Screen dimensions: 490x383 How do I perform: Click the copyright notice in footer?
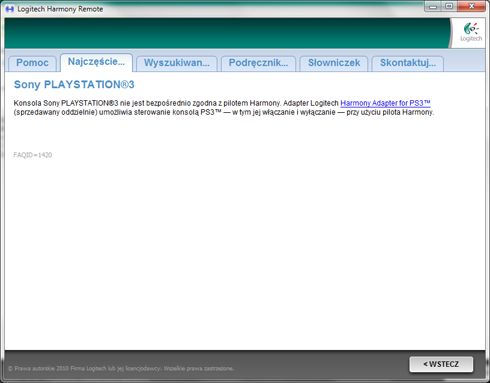(x=121, y=368)
